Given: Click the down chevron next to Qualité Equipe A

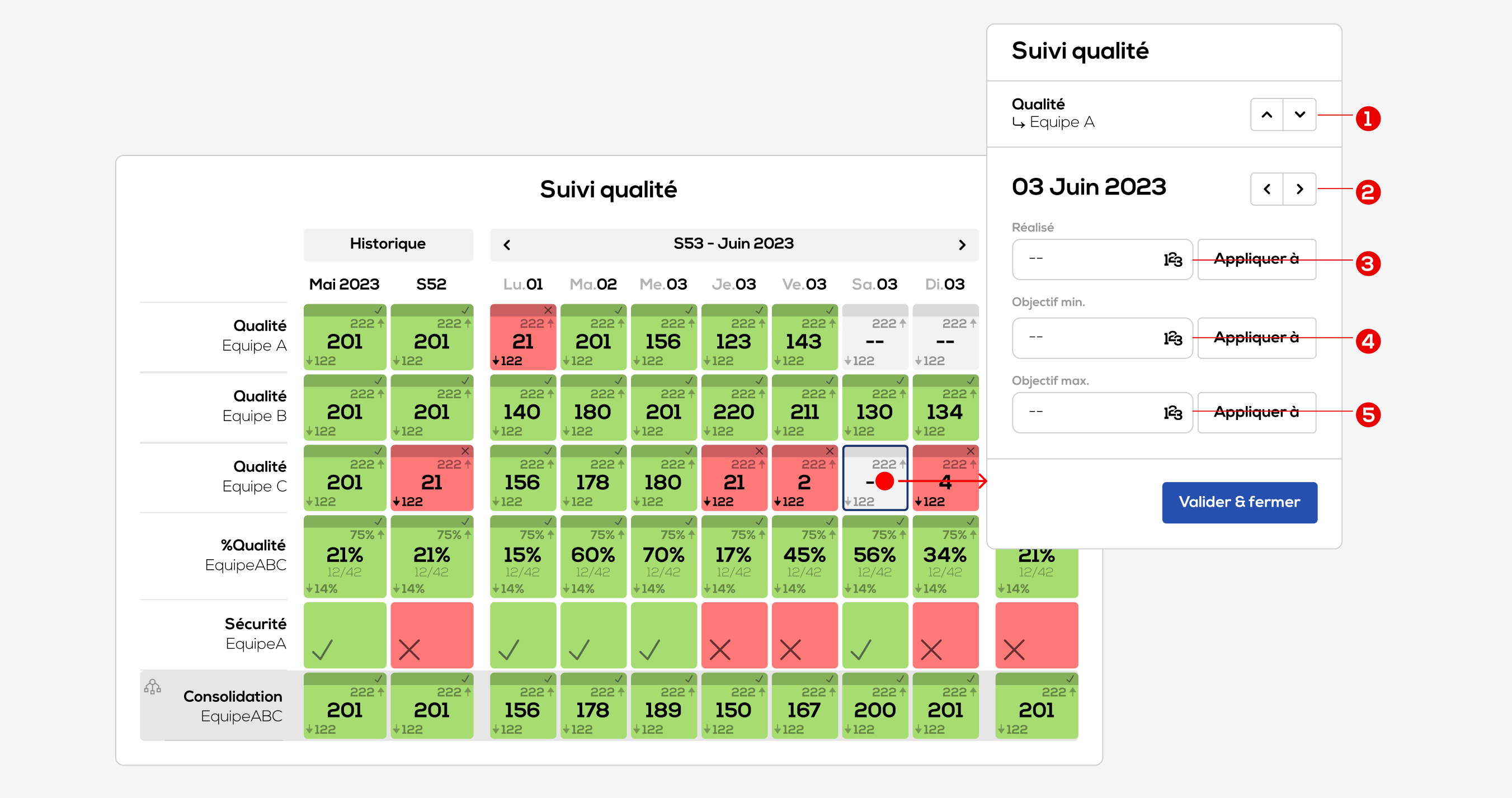Looking at the screenshot, I should [x=1299, y=115].
